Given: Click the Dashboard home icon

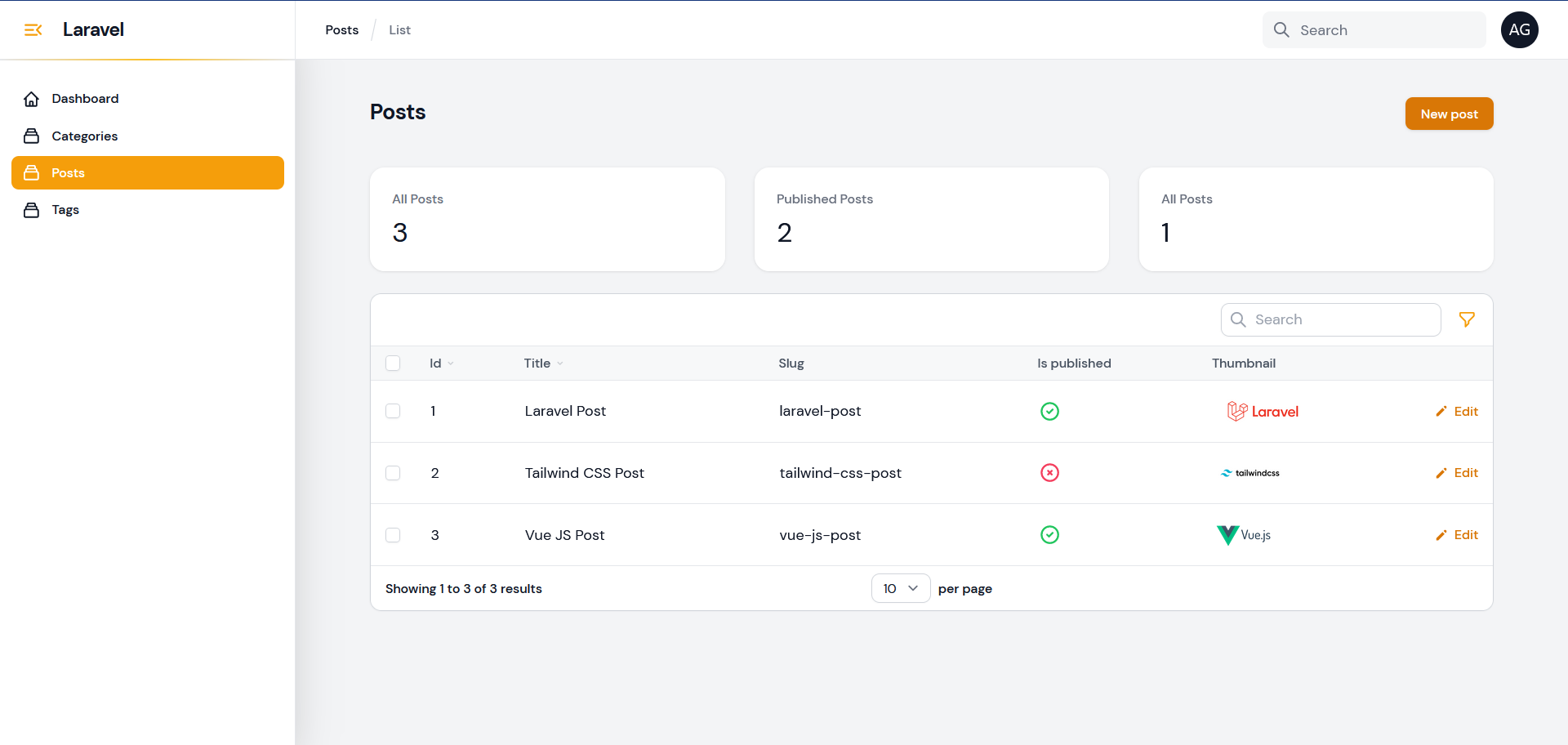Looking at the screenshot, I should 32,99.
